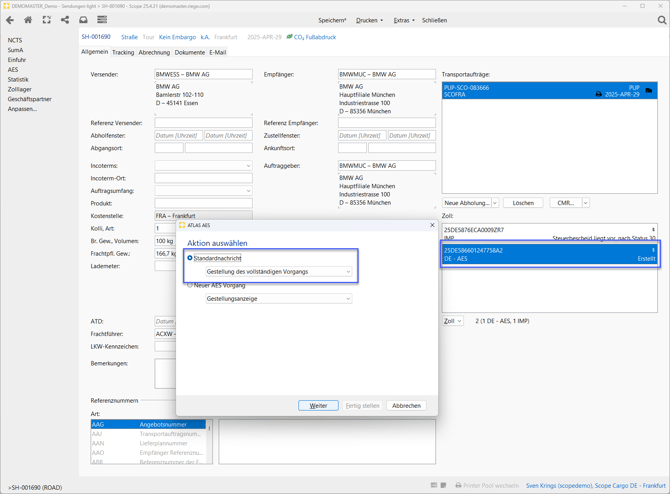
Task: Click Schließen in the top toolbar
Action: [435, 21]
